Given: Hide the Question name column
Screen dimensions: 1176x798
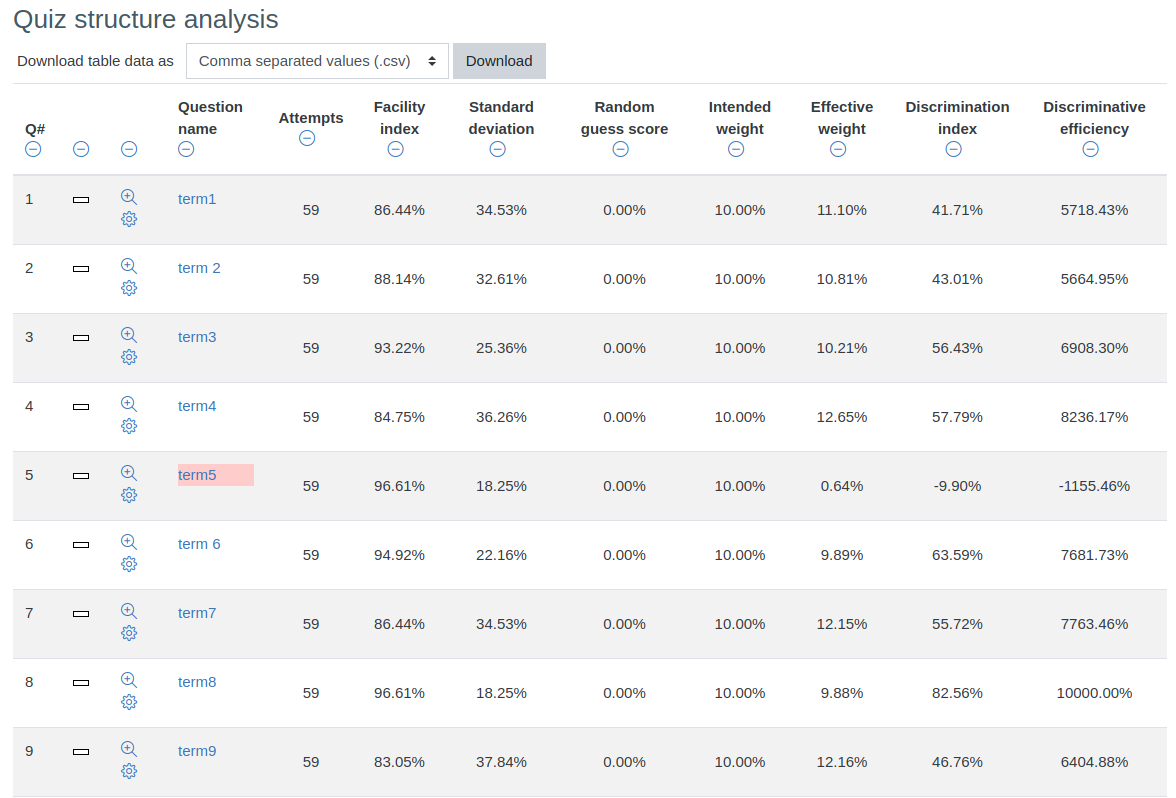Looking at the screenshot, I should tap(186, 149).
